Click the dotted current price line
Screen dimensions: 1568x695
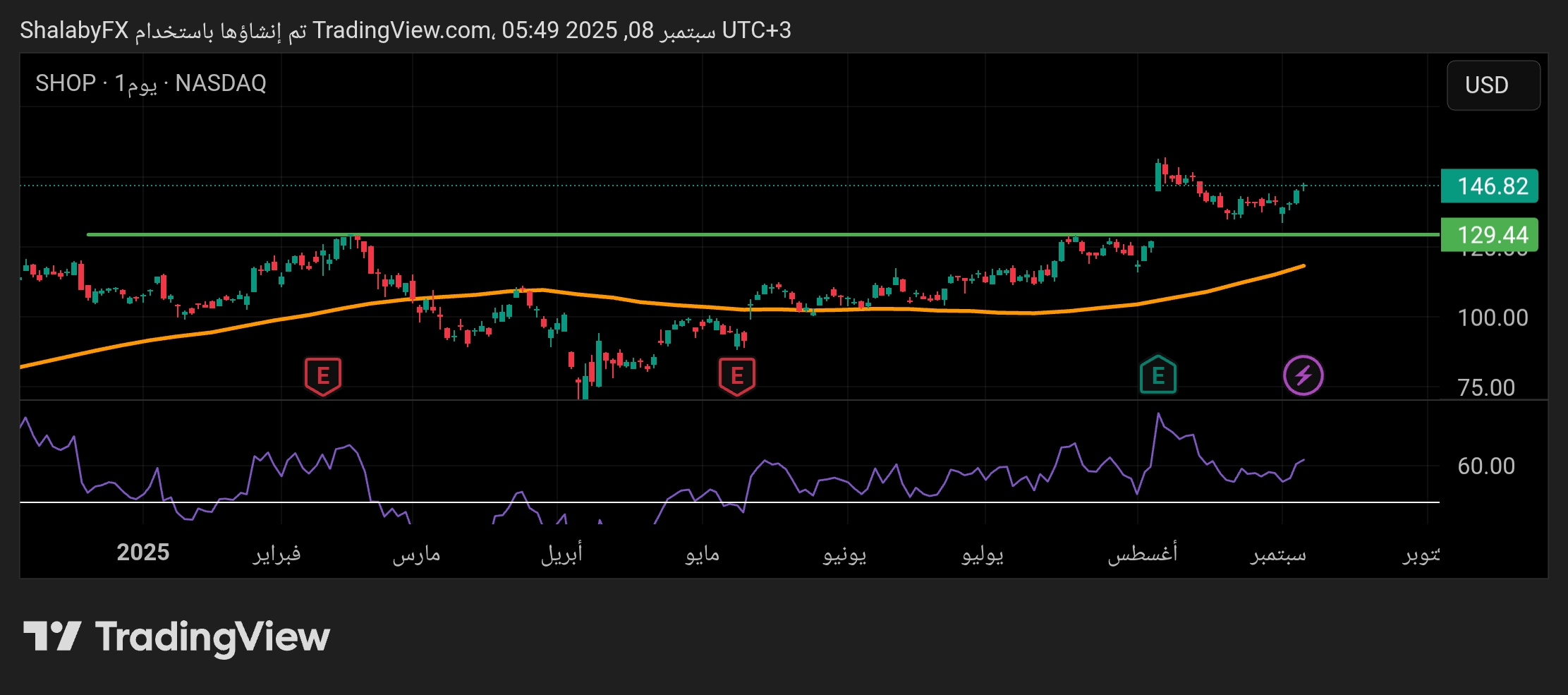click(x=729, y=186)
